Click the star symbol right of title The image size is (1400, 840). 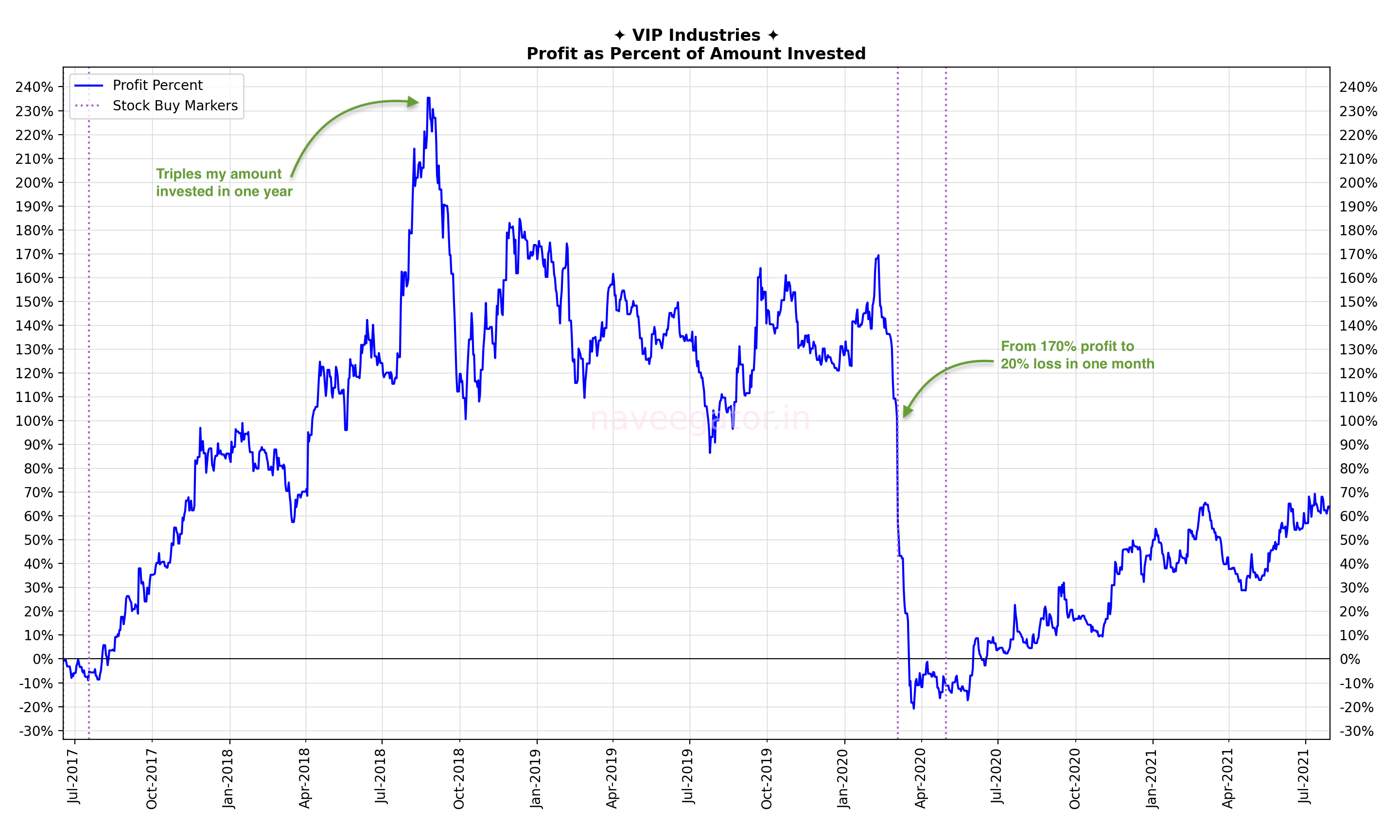coord(773,35)
